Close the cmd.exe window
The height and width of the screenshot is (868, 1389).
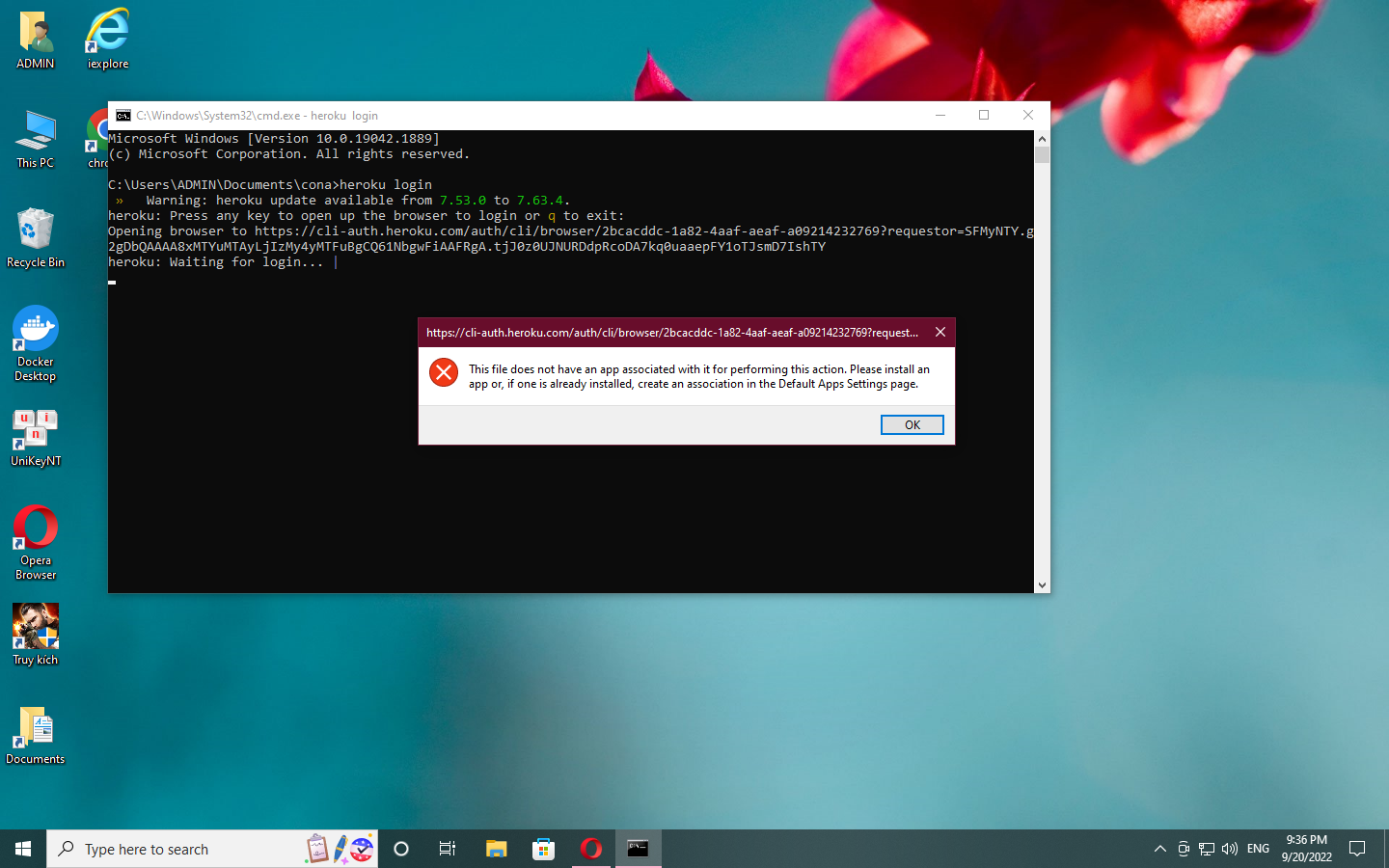pos(1028,115)
